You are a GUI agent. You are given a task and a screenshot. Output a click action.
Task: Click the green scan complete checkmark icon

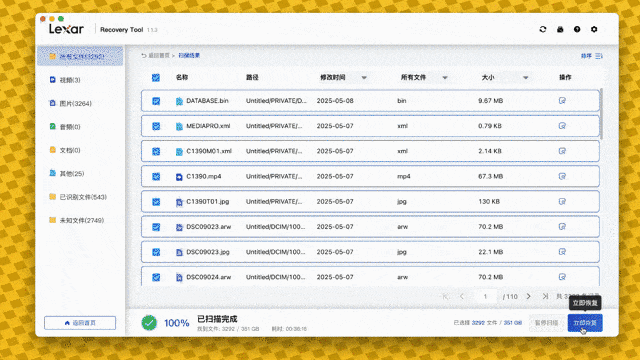tap(149, 323)
